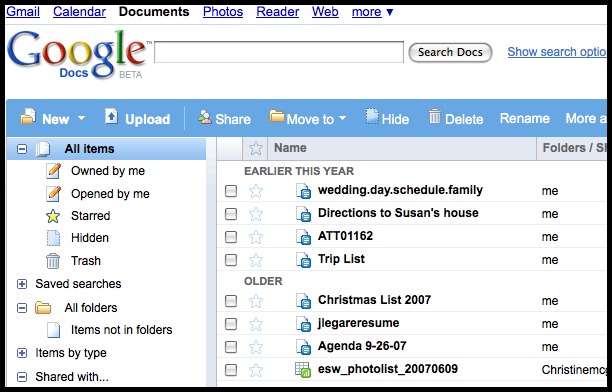The height and width of the screenshot is (392, 612).
Task: Click the folder icon beside All folders
Action: pos(43,308)
